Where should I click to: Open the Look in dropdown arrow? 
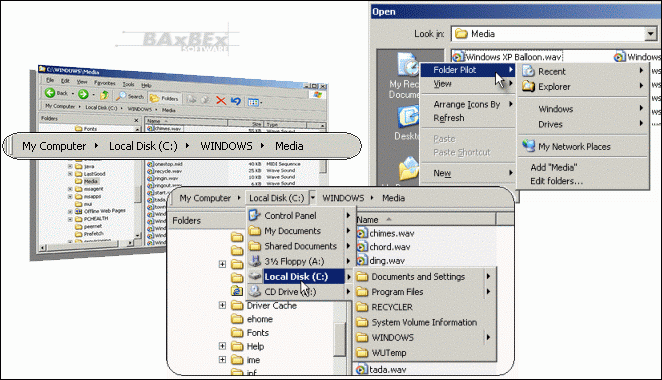coord(651,34)
